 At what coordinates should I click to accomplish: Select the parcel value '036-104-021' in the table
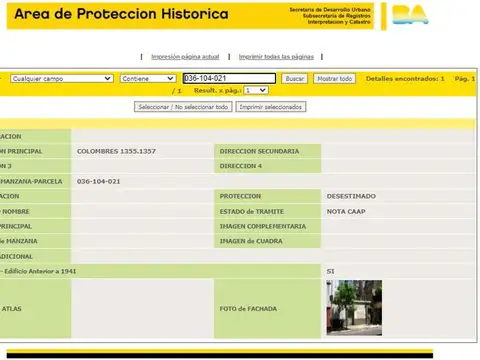(98, 181)
